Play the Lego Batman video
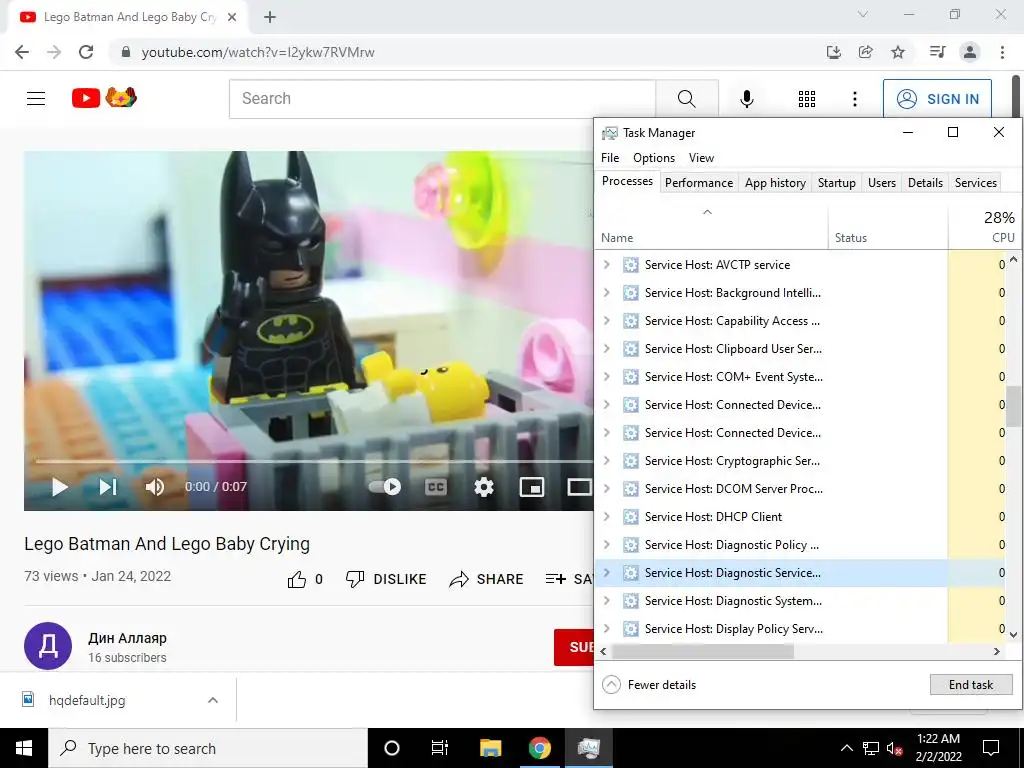The height and width of the screenshot is (768, 1024). click(59, 487)
